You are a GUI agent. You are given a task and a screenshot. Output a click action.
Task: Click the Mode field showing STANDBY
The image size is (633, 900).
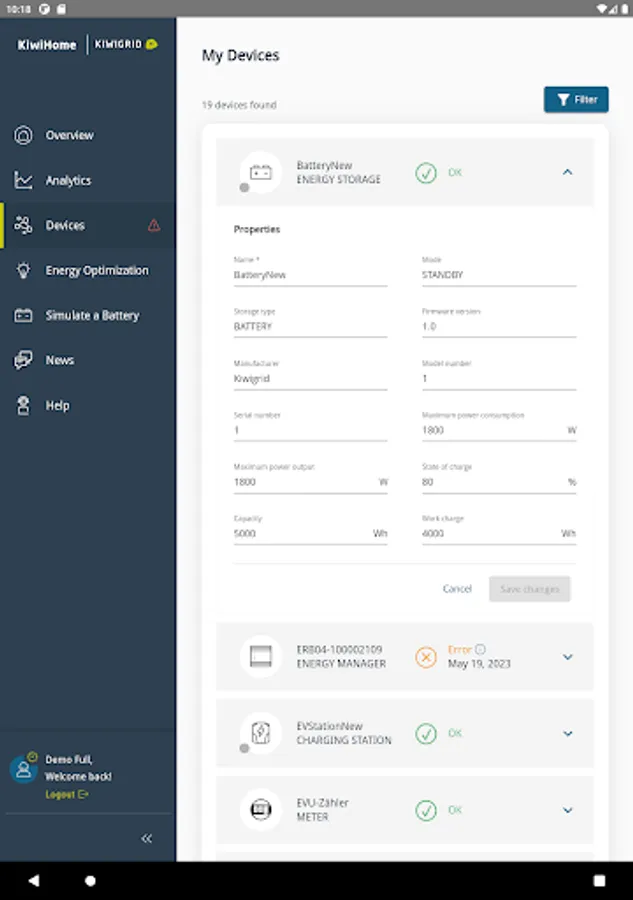(499, 271)
